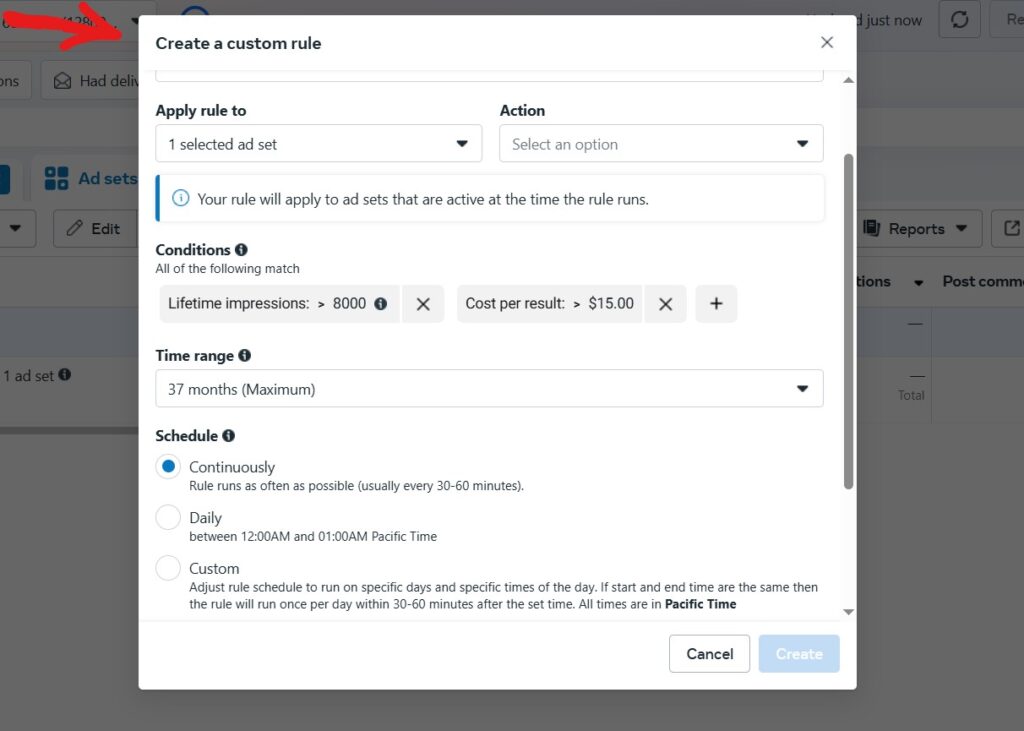1024x731 pixels.
Task: Click the Edit button in background page
Action: pyautogui.click(x=95, y=229)
